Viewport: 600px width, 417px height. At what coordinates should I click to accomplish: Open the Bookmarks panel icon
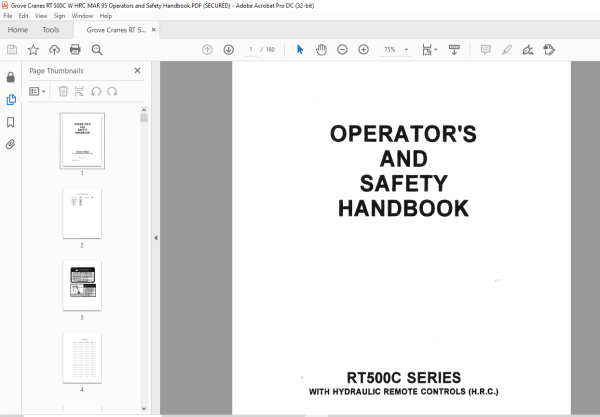11,122
